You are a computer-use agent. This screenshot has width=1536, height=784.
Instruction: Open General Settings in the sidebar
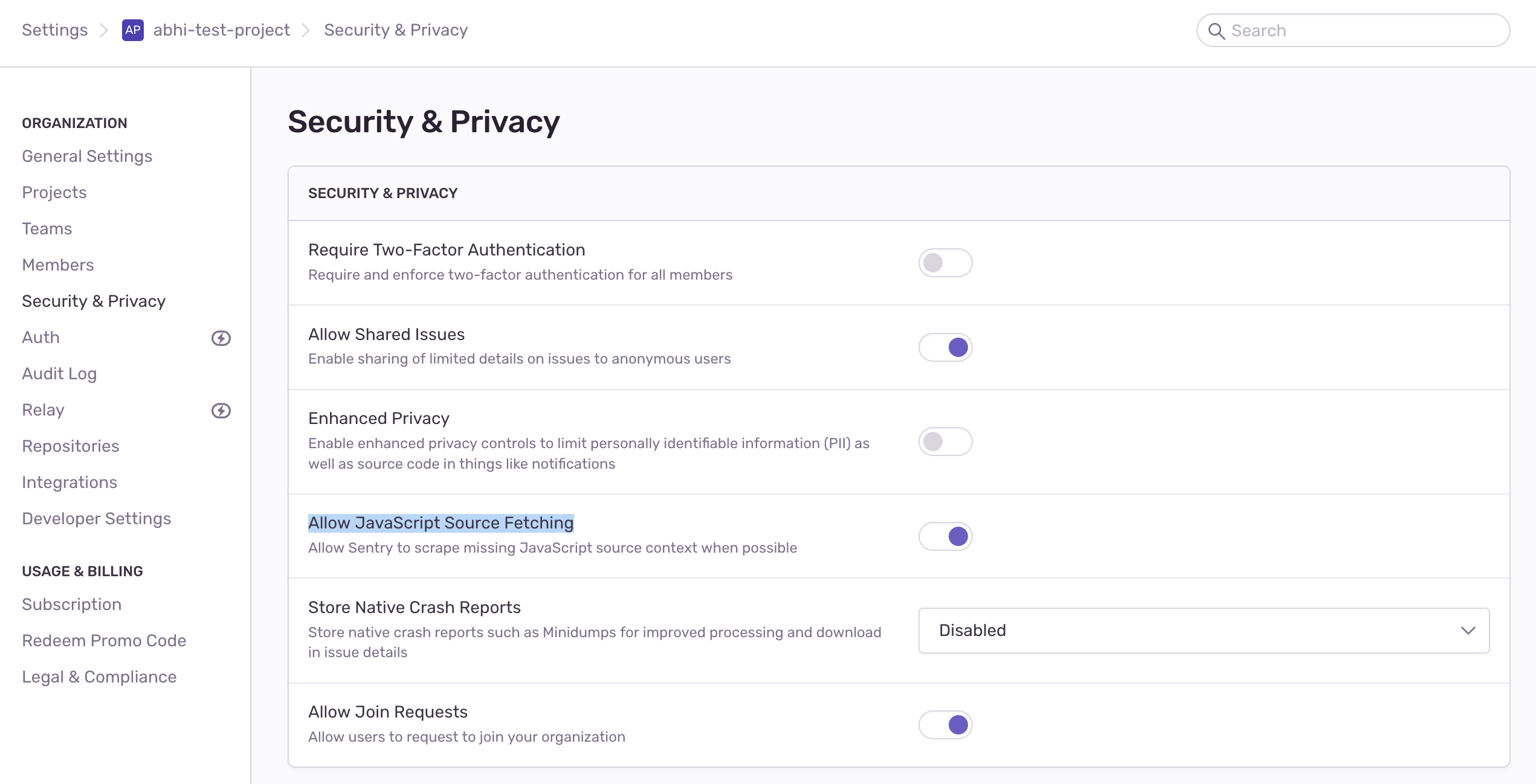pos(87,156)
